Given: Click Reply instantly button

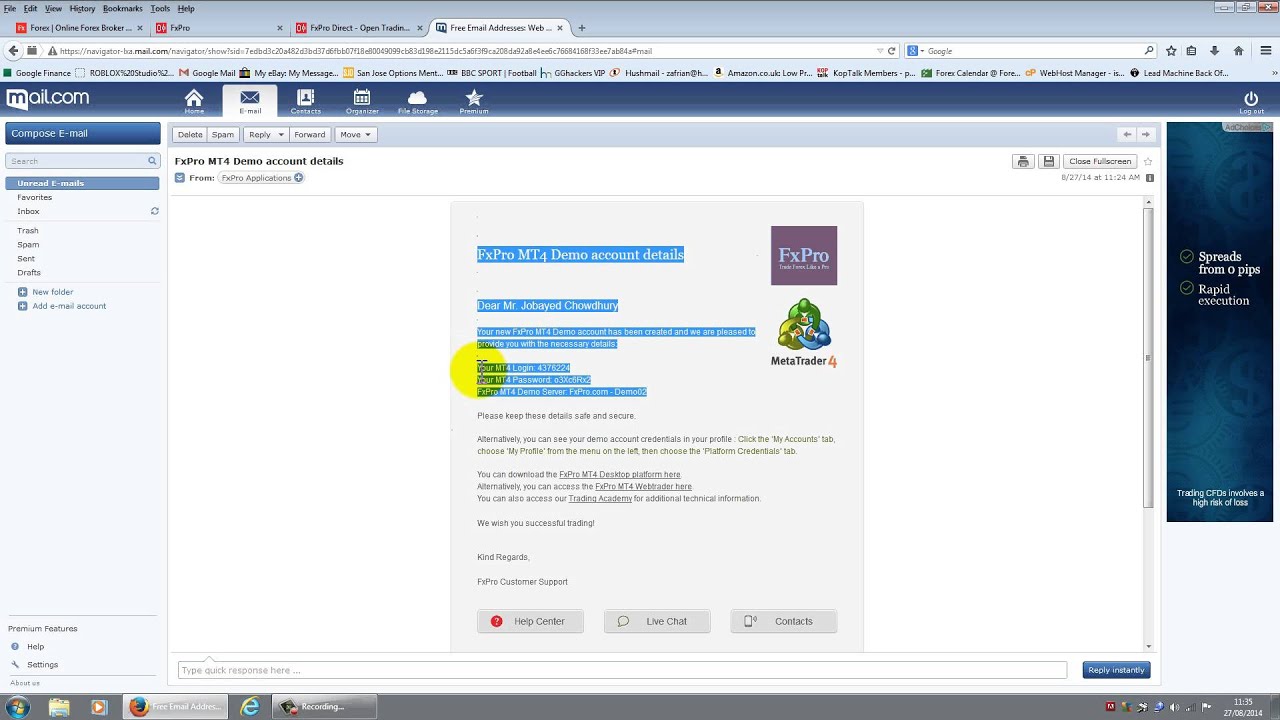Looking at the screenshot, I should coord(1116,670).
